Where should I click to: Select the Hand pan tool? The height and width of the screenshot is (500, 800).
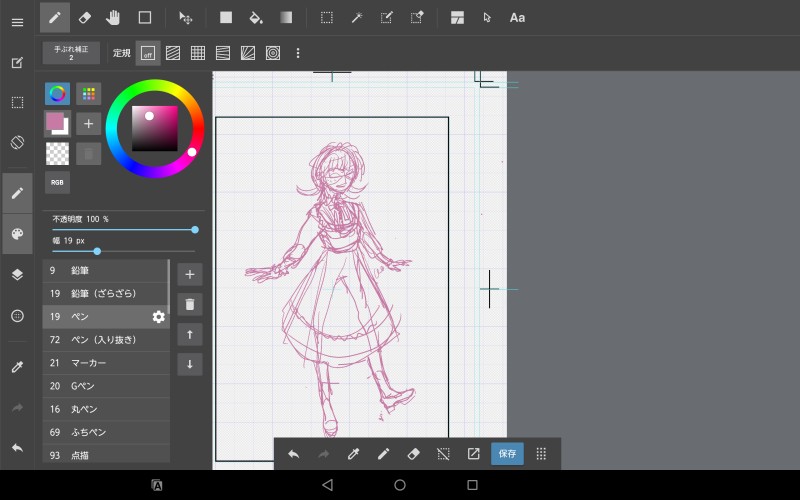(114, 17)
